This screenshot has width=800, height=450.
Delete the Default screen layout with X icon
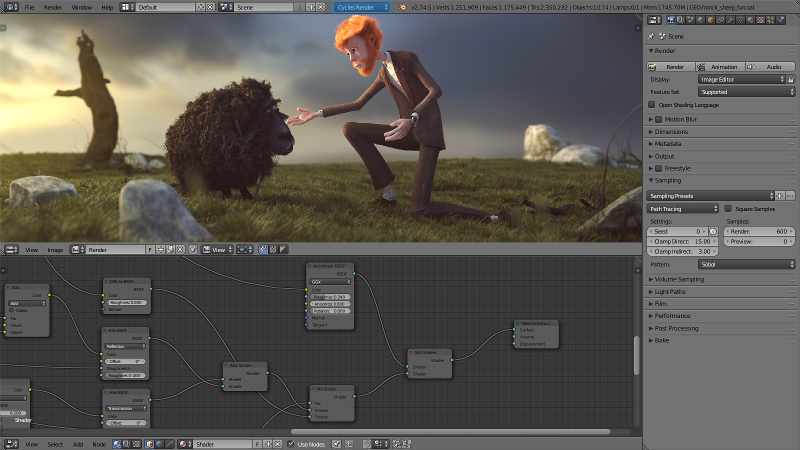(x=210, y=7)
